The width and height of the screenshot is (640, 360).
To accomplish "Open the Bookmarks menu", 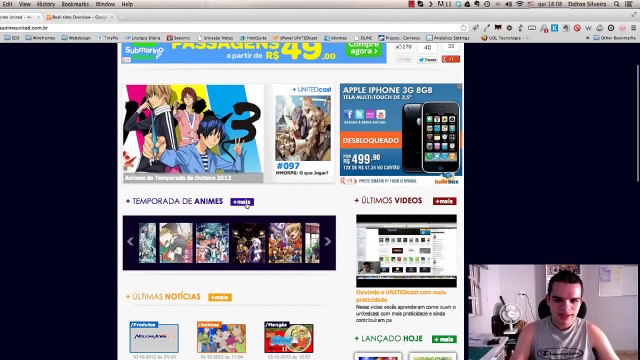I will pos(75,4).
